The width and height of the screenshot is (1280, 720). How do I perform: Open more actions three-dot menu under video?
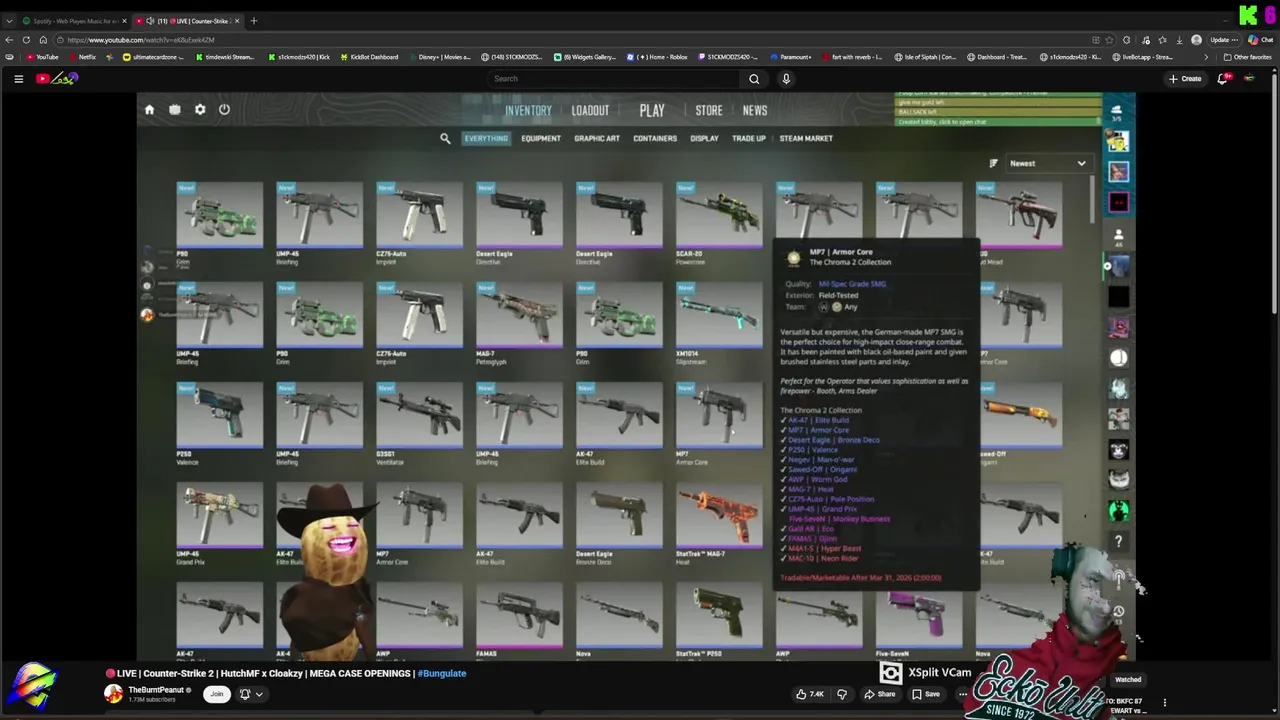(x=963, y=694)
